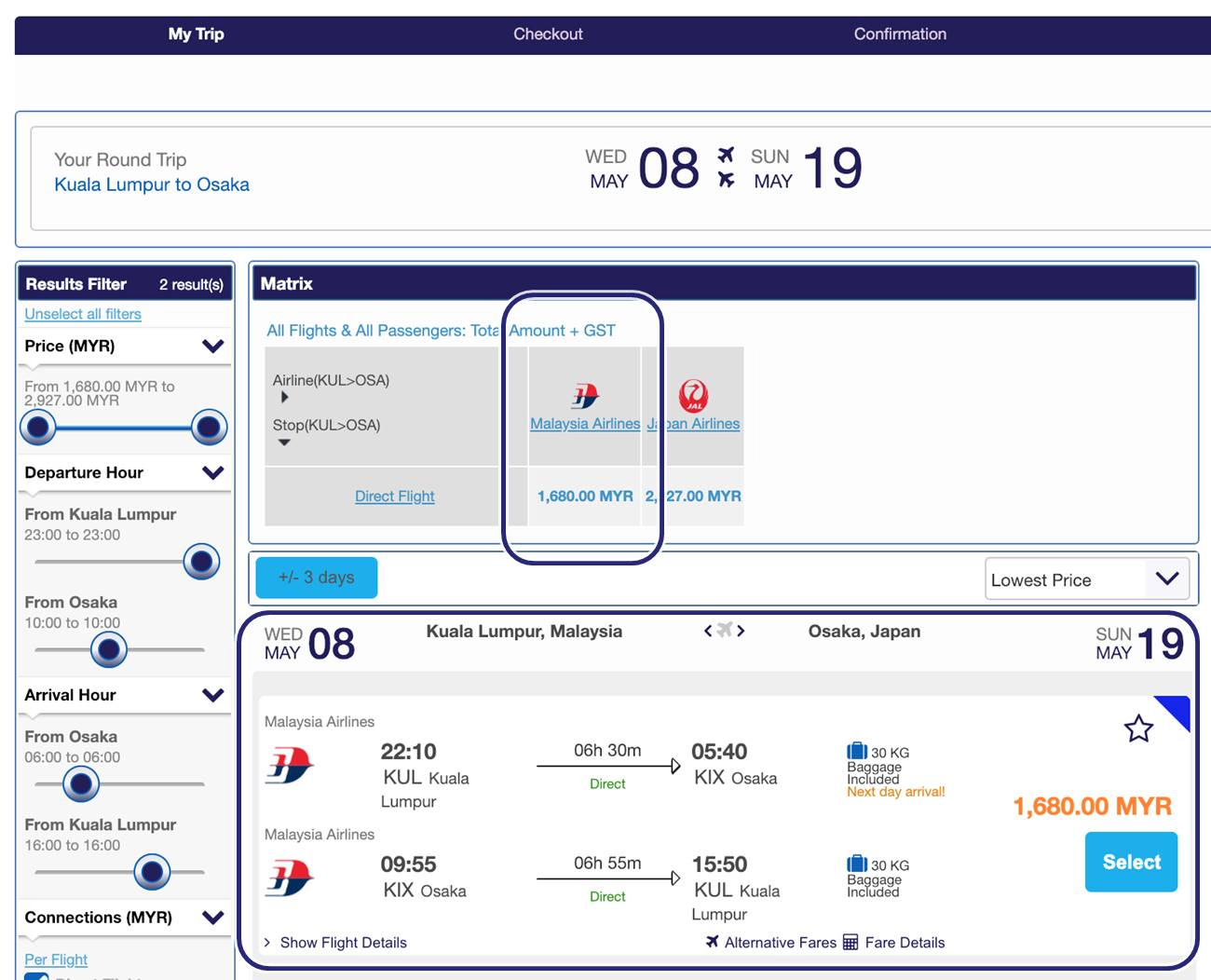Image resolution: width=1211 pixels, height=980 pixels.
Task: Click the 06h 55m duration text
Action: click(x=607, y=864)
